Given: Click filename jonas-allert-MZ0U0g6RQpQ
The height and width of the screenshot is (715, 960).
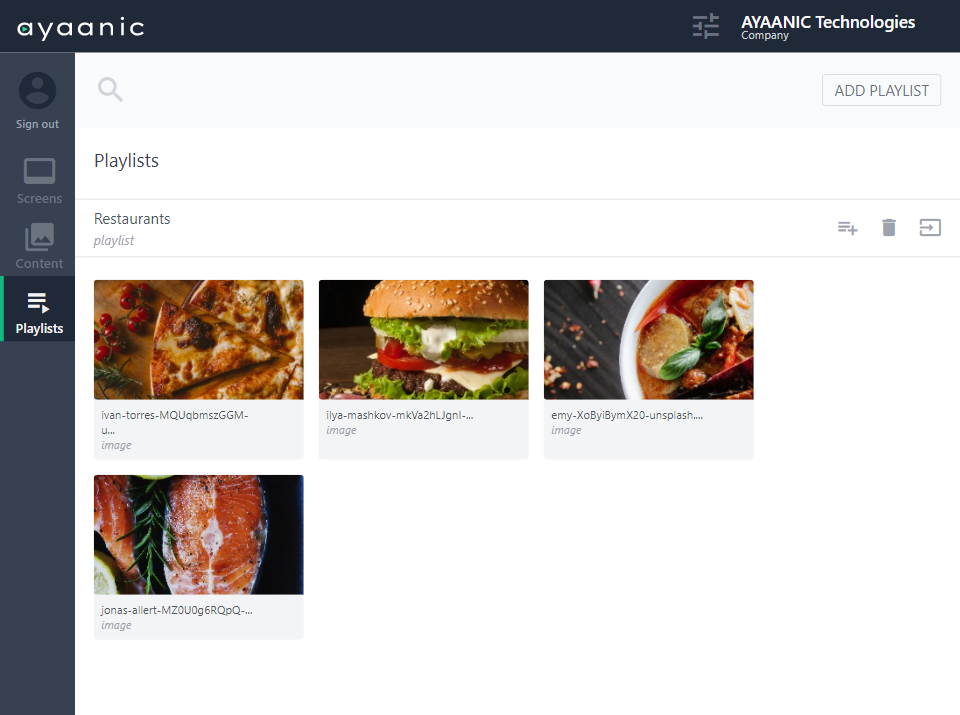Looking at the screenshot, I should 177,610.
